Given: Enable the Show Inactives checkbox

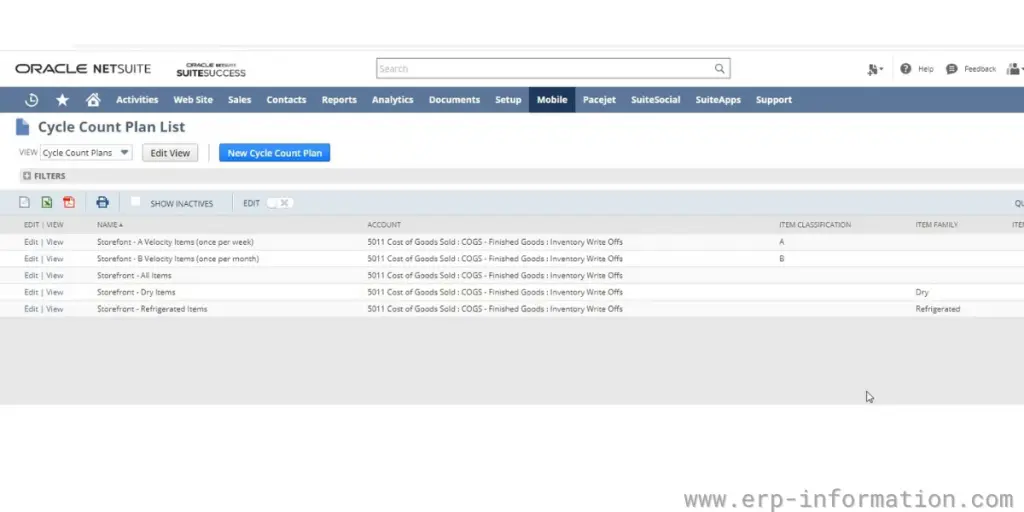Looking at the screenshot, I should (136, 202).
